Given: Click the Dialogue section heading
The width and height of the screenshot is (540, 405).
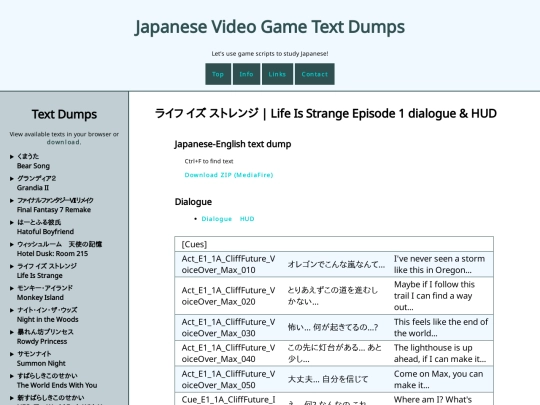Looking at the screenshot, I should (x=193, y=202).
